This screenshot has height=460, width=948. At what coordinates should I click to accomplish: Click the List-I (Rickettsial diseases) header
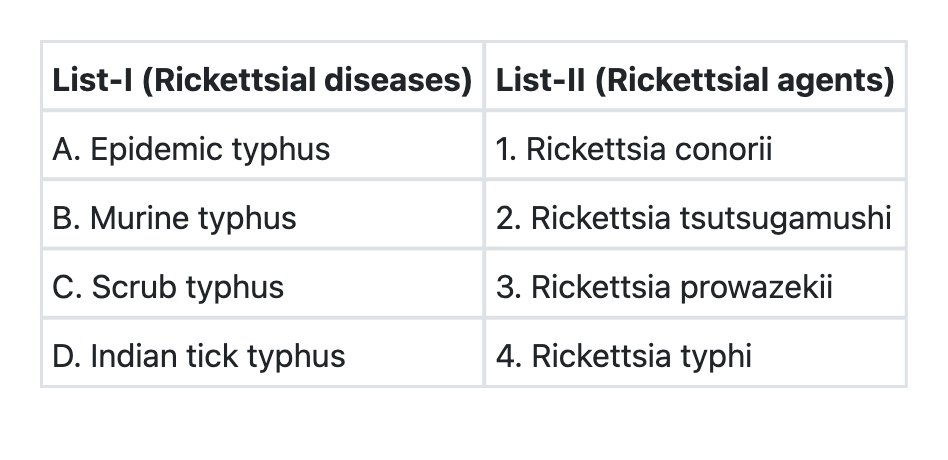pyautogui.click(x=262, y=80)
